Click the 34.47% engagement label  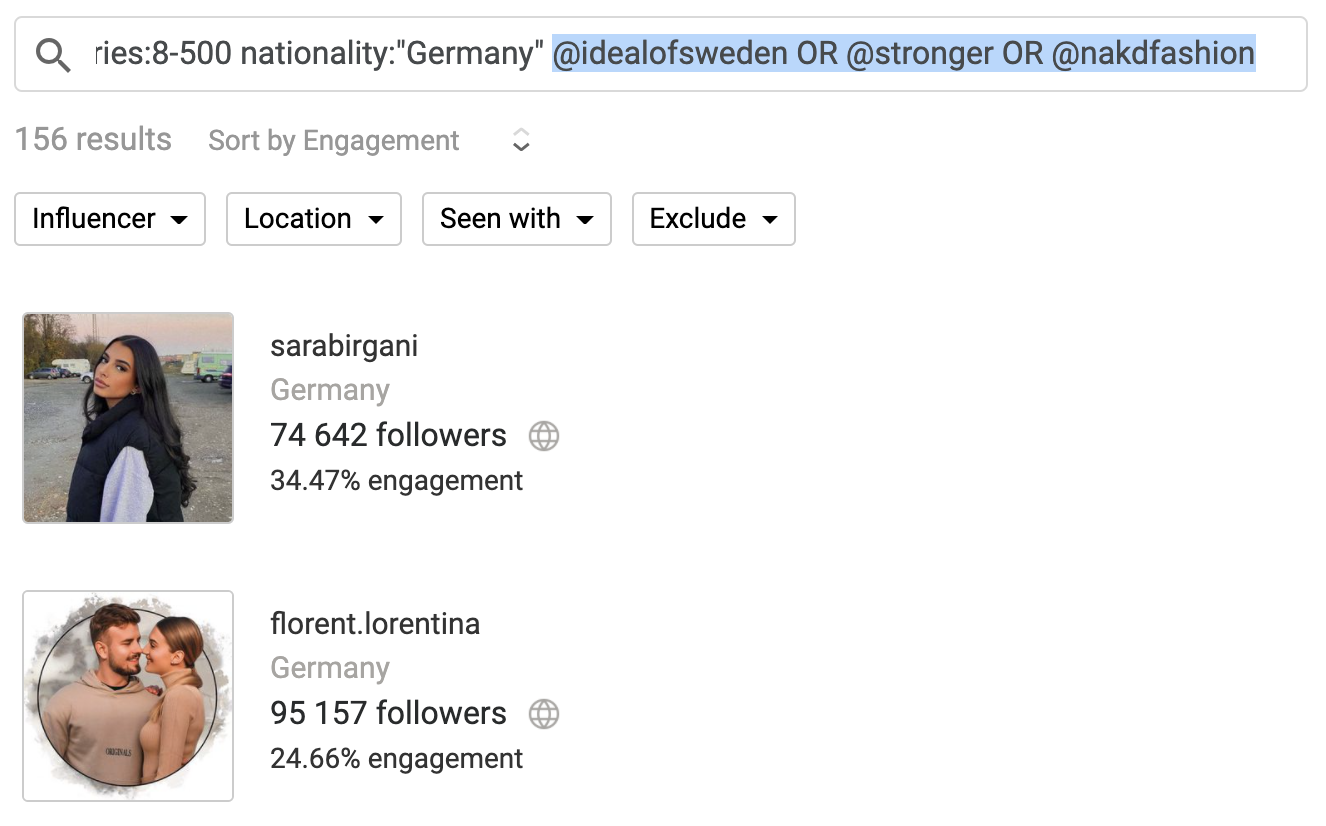coord(396,481)
